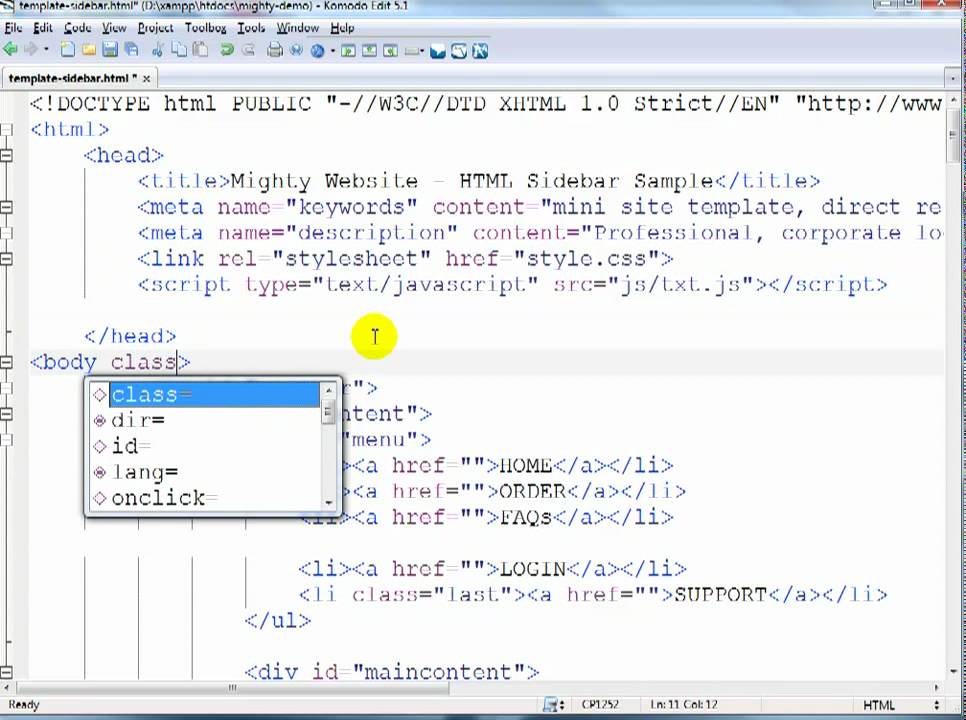Click the style.css link line
Viewport: 966px width, 720px height.
[x=405, y=259]
